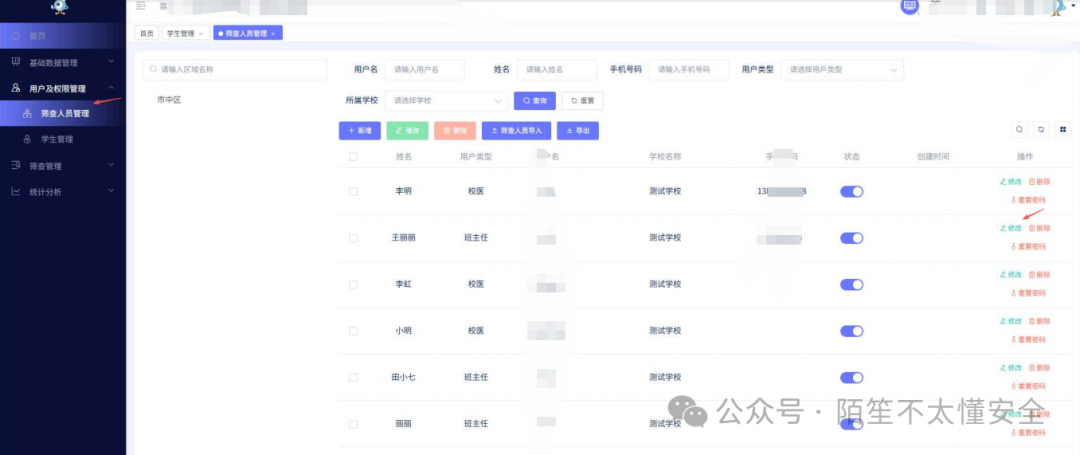Screen dimensions: 1080x455
Task: Toggle the status switch for 李虹
Action: click(x=851, y=284)
